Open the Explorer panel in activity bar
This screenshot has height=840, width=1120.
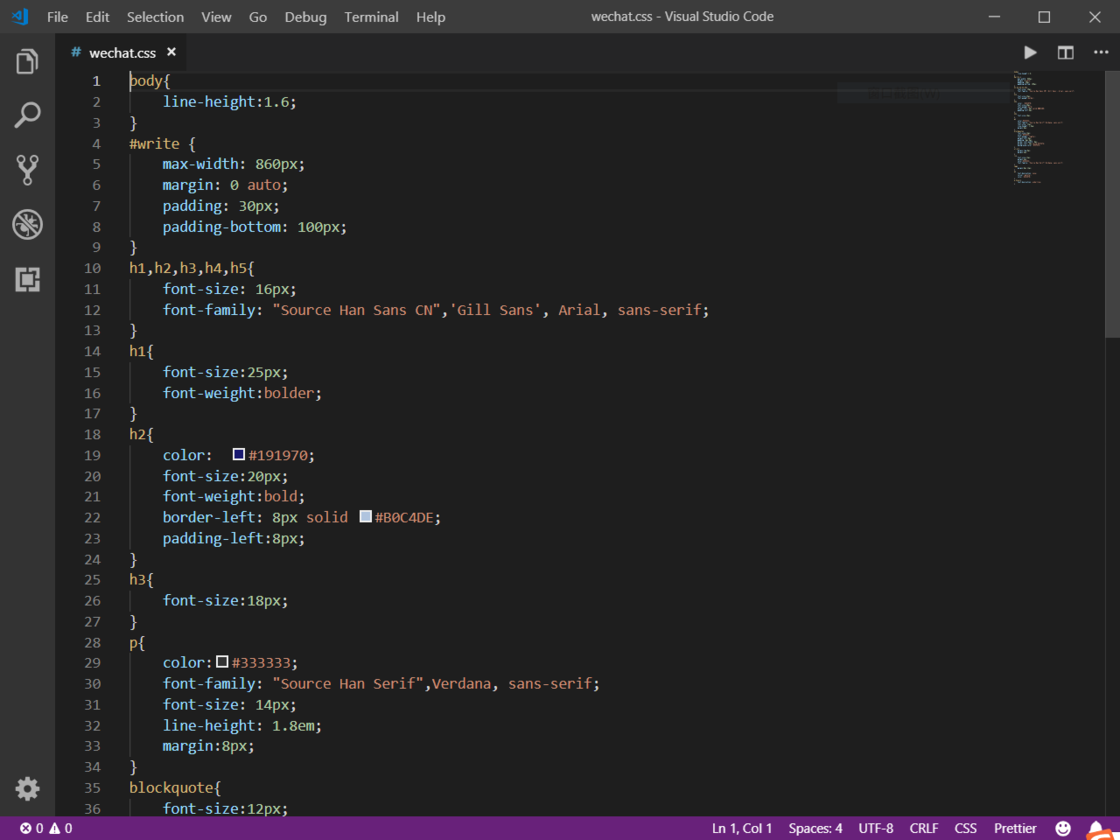pos(27,62)
